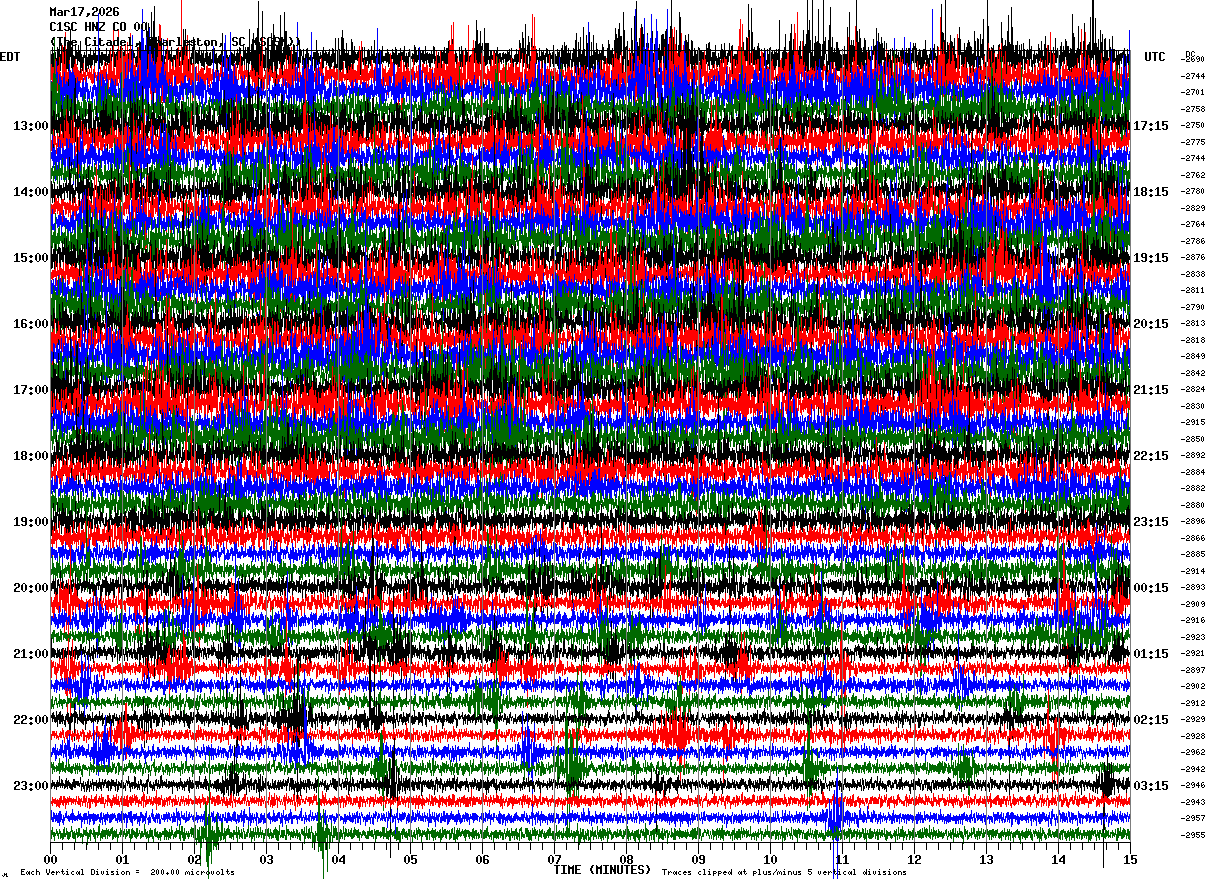Click minute 05 on the time axis
This screenshot has height=886, width=1210.
[x=410, y=860]
